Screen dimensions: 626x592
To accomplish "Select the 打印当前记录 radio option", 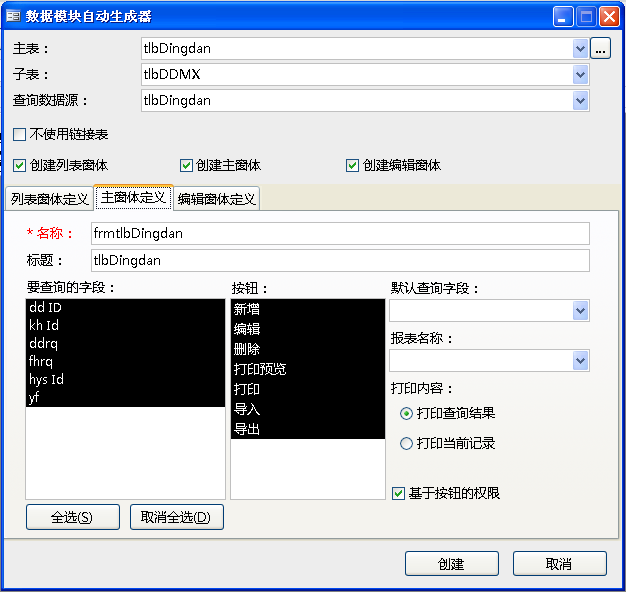I will [x=406, y=444].
